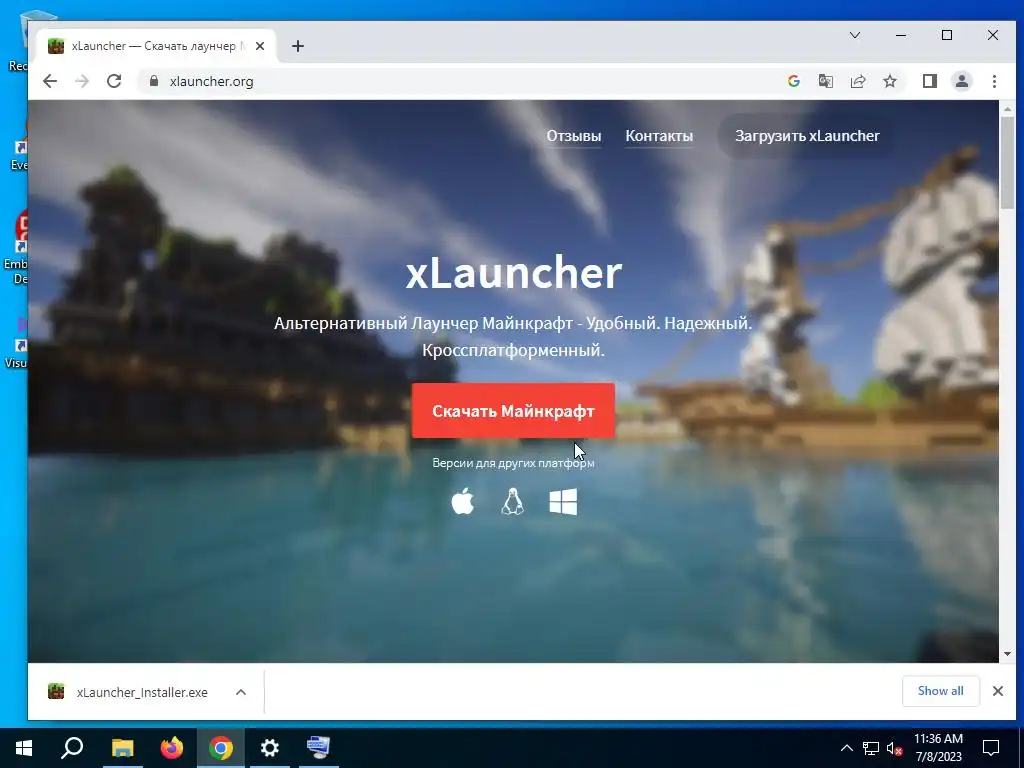1024x768 pixels.
Task: Expand Chrome tab search chevron
Action: tap(855, 35)
